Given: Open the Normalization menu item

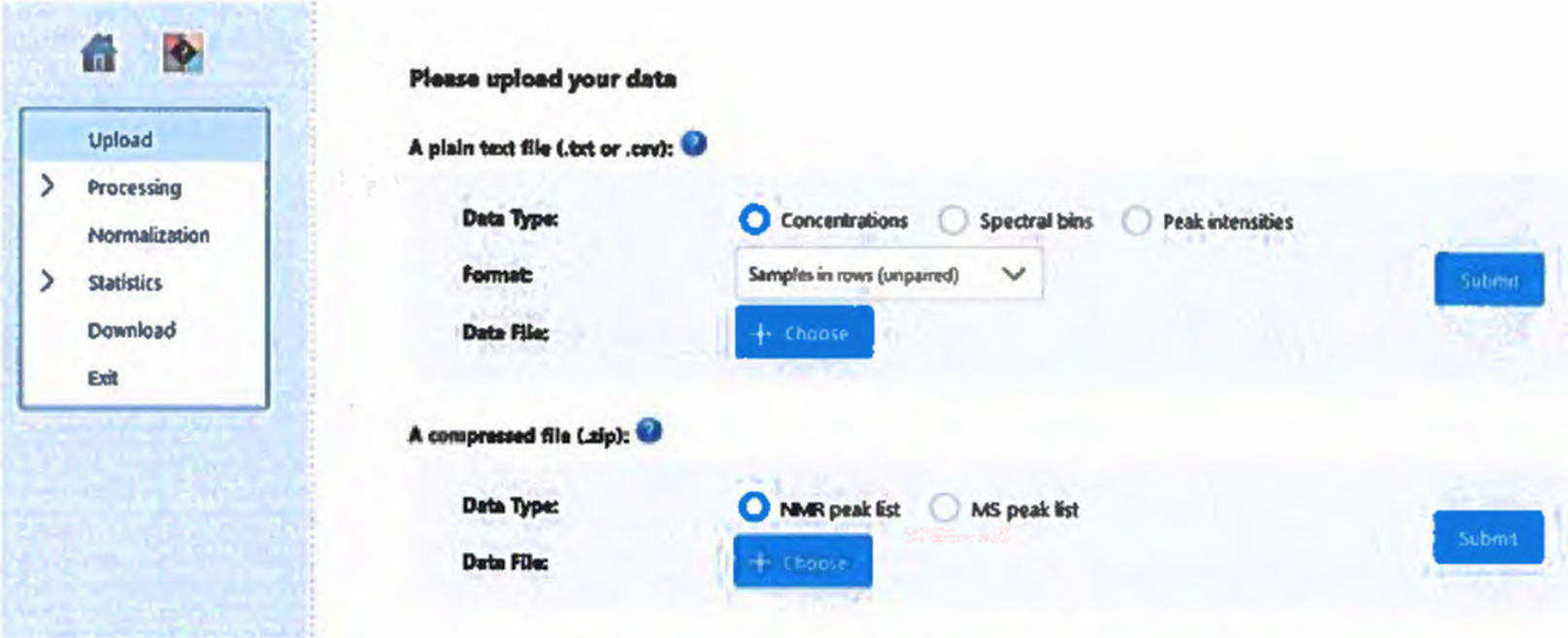Looking at the screenshot, I should pyautogui.click(x=149, y=235).
